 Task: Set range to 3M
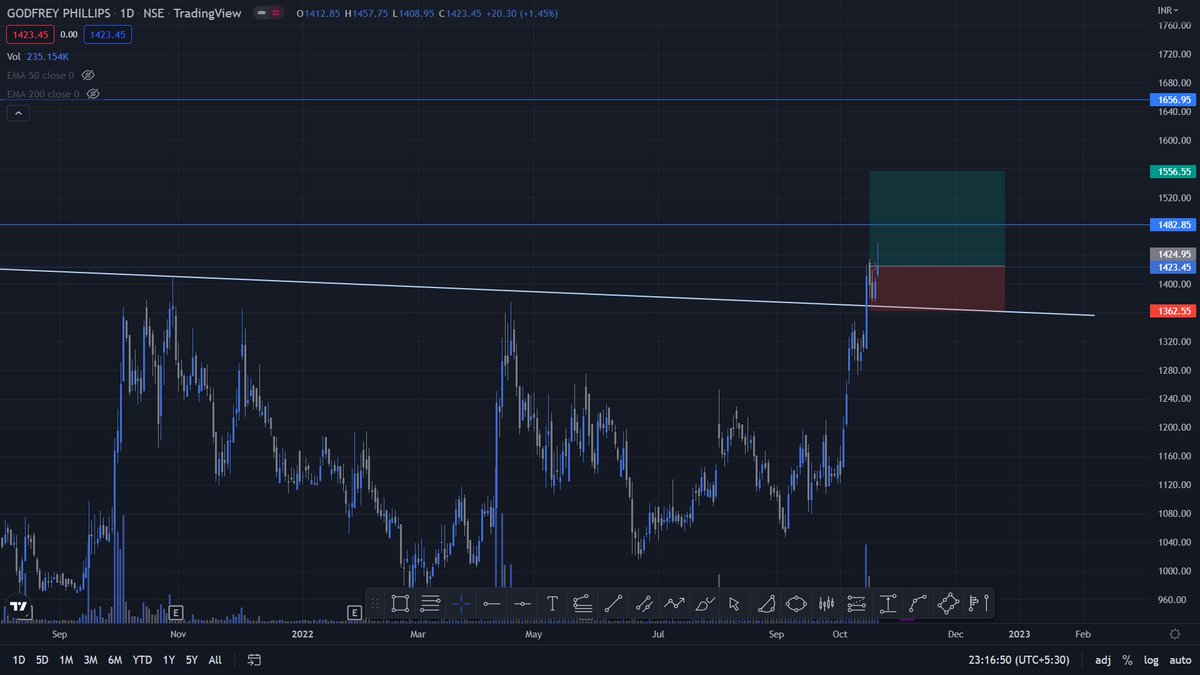click(90, 660)
